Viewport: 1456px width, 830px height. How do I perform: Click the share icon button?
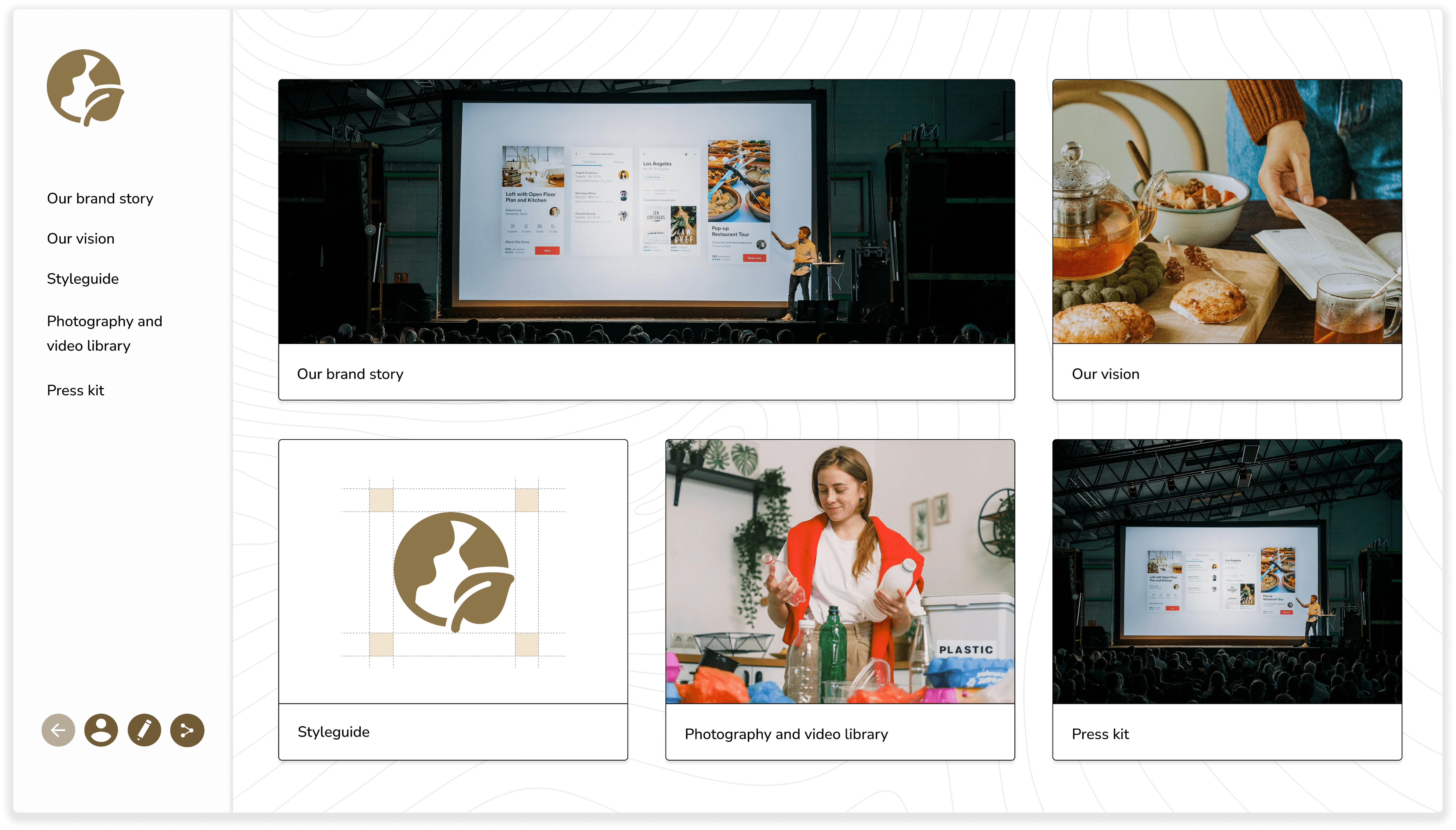pyautogui.click(x=187, y=730)
